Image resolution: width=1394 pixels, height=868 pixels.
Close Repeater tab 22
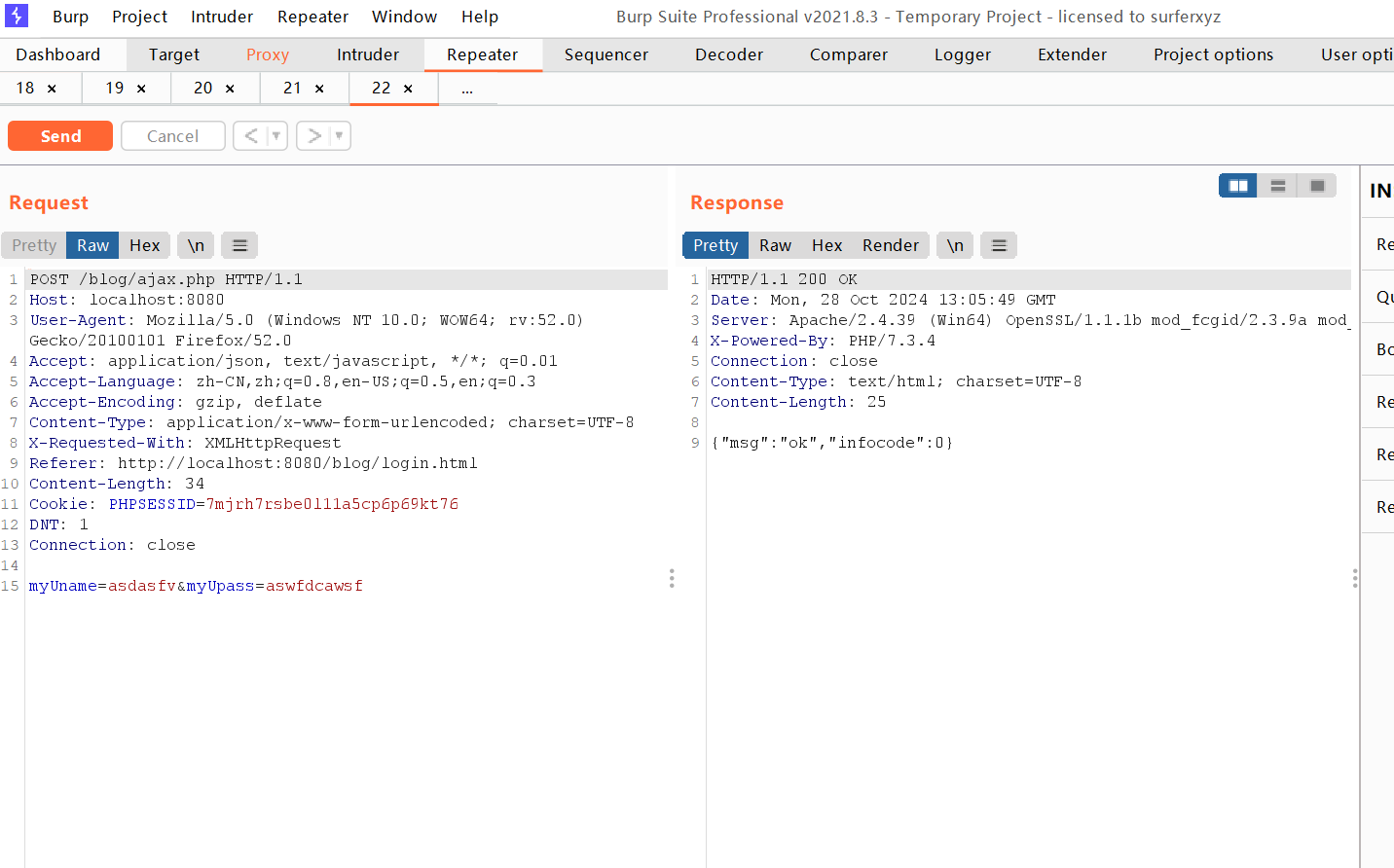click(408, 89)
